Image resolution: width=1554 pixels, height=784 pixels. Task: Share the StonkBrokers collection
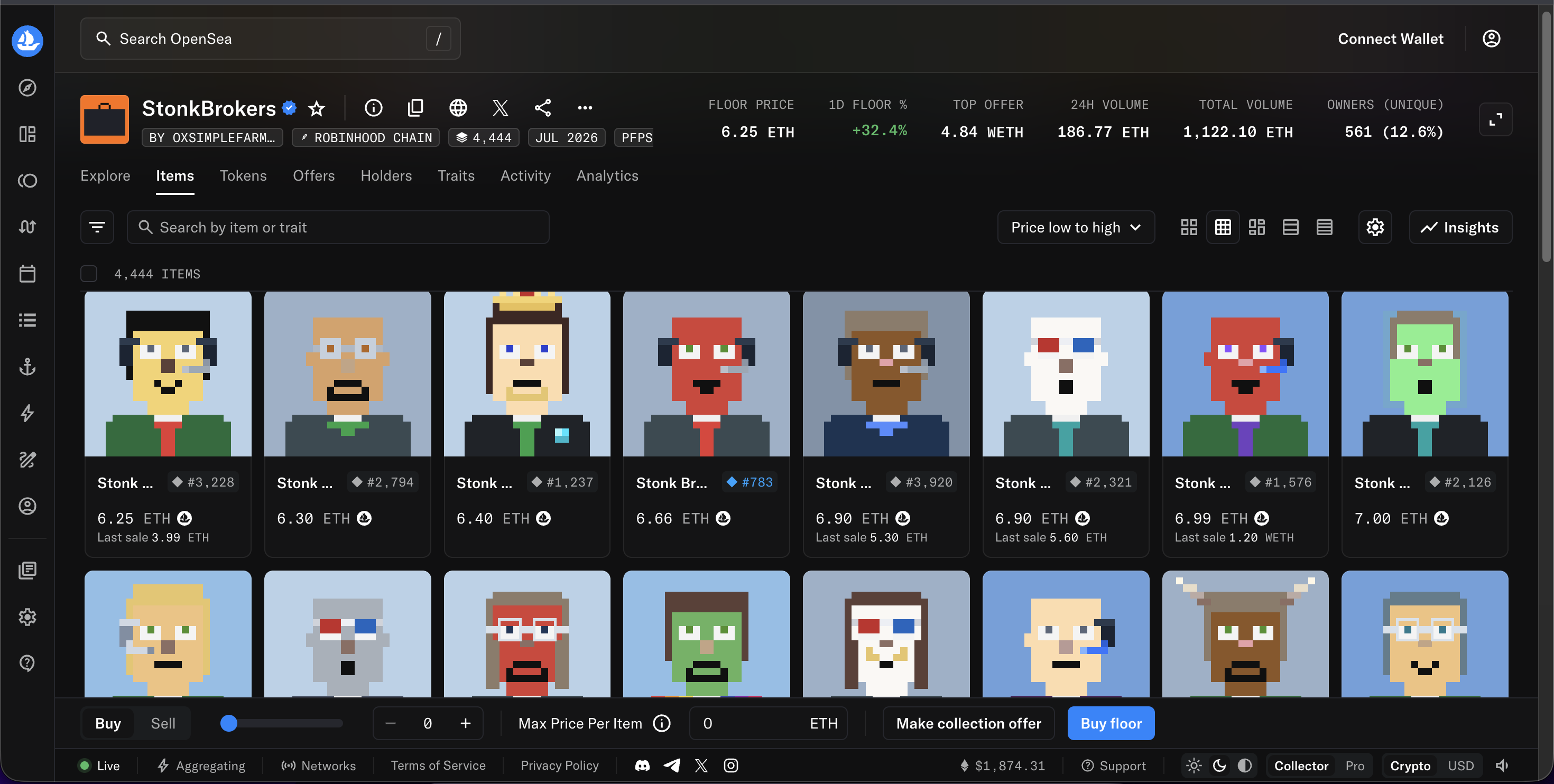click(542, 108)
